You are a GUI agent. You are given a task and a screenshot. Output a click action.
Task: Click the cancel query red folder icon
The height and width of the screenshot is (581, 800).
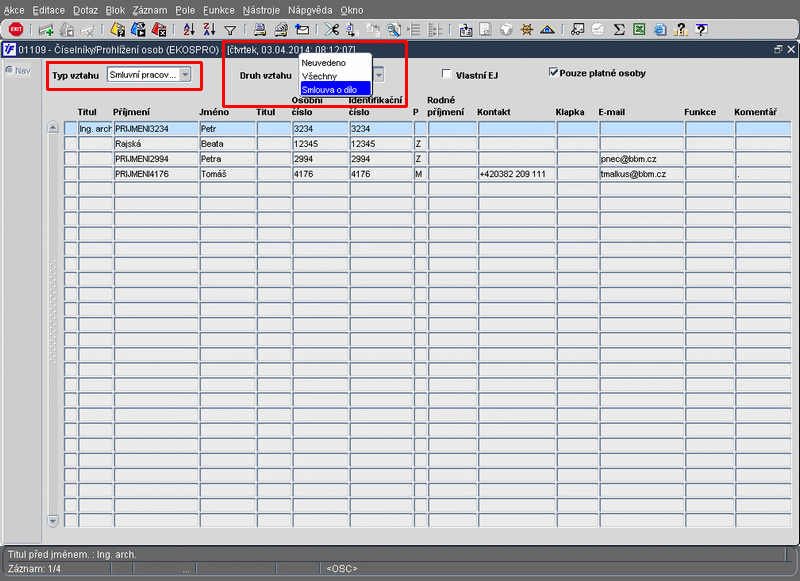tap(159, 30)
